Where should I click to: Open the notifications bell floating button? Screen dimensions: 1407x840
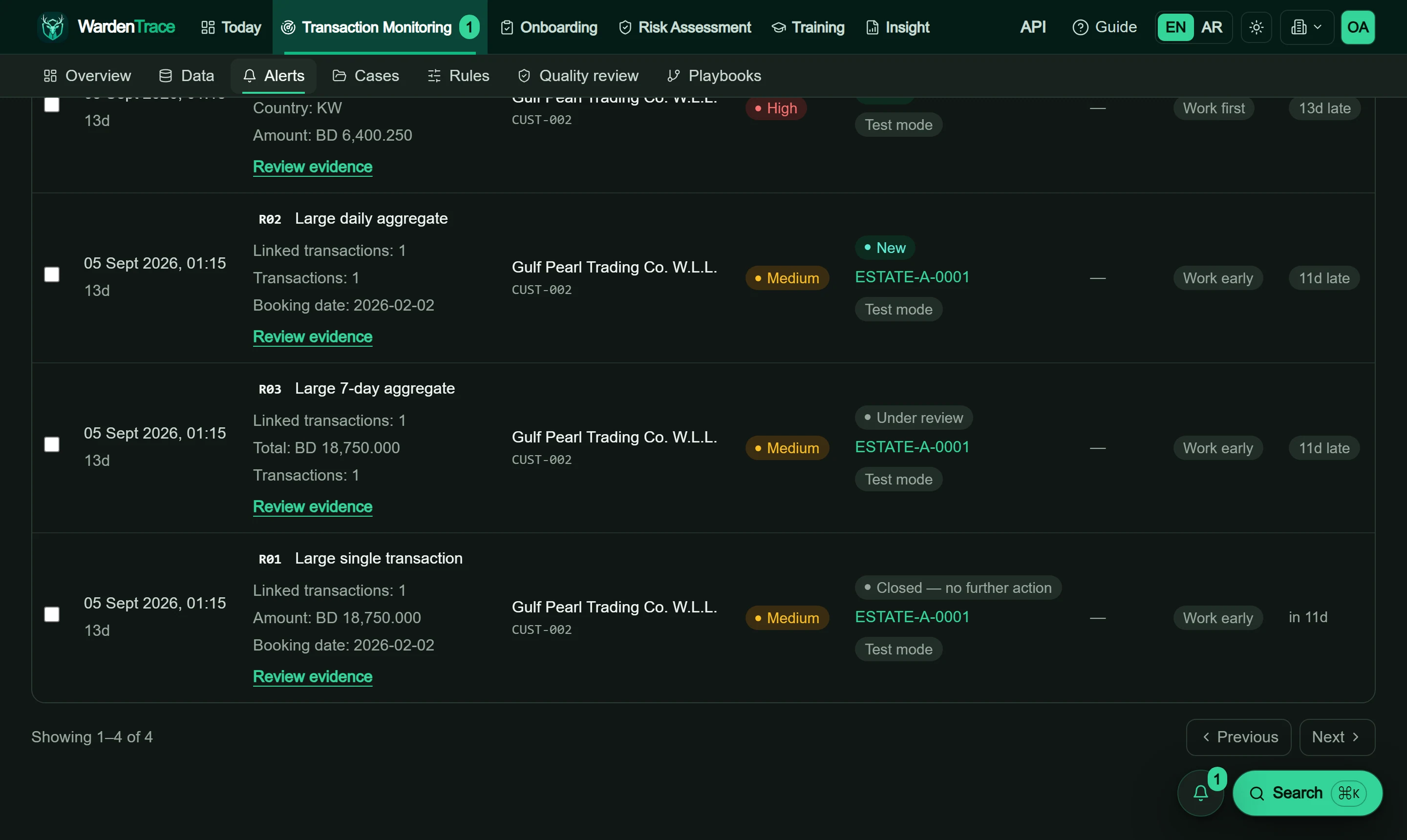point(1200,793)
